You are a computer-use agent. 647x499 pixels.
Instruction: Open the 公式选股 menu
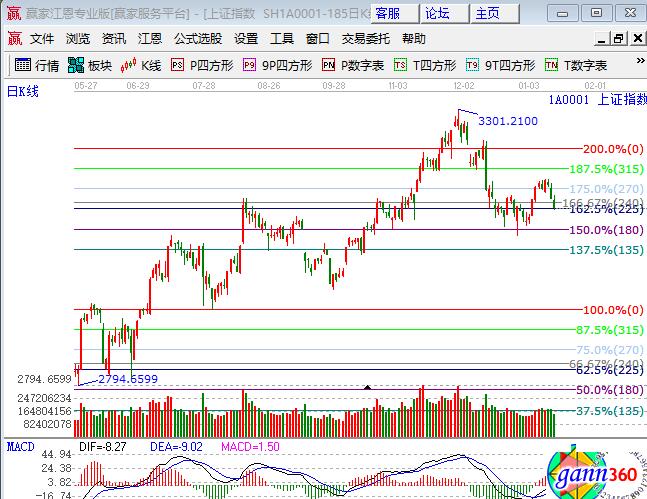[x=198, y=39]
